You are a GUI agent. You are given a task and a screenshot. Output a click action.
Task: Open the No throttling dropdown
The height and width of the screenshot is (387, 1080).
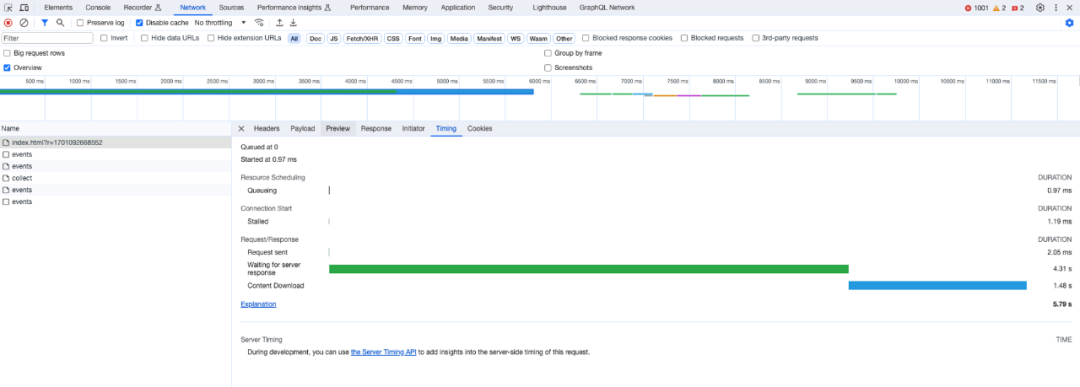click(x=220, y=23)
